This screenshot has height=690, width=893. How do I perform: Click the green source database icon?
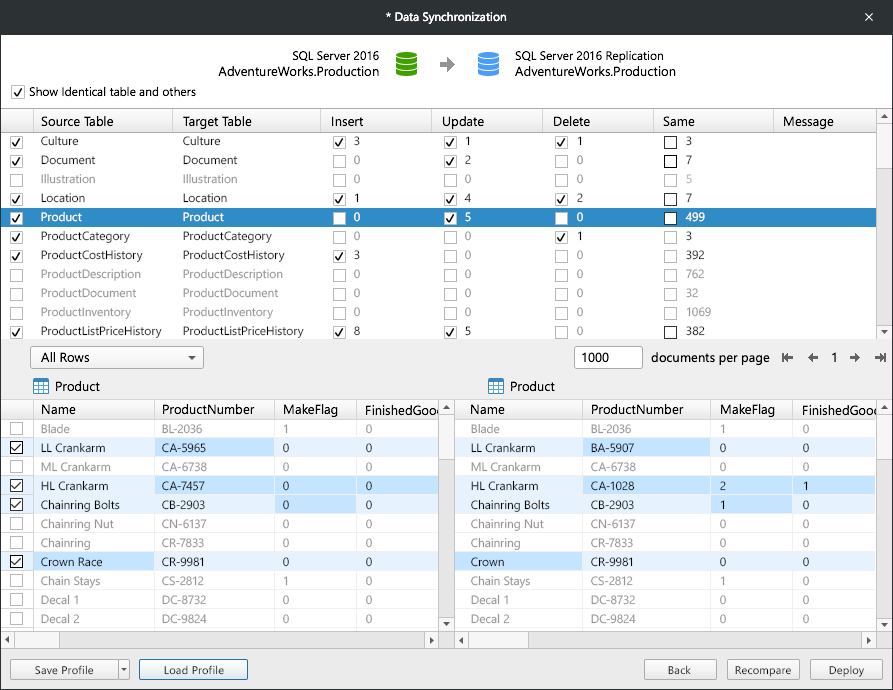coord(406,64)
